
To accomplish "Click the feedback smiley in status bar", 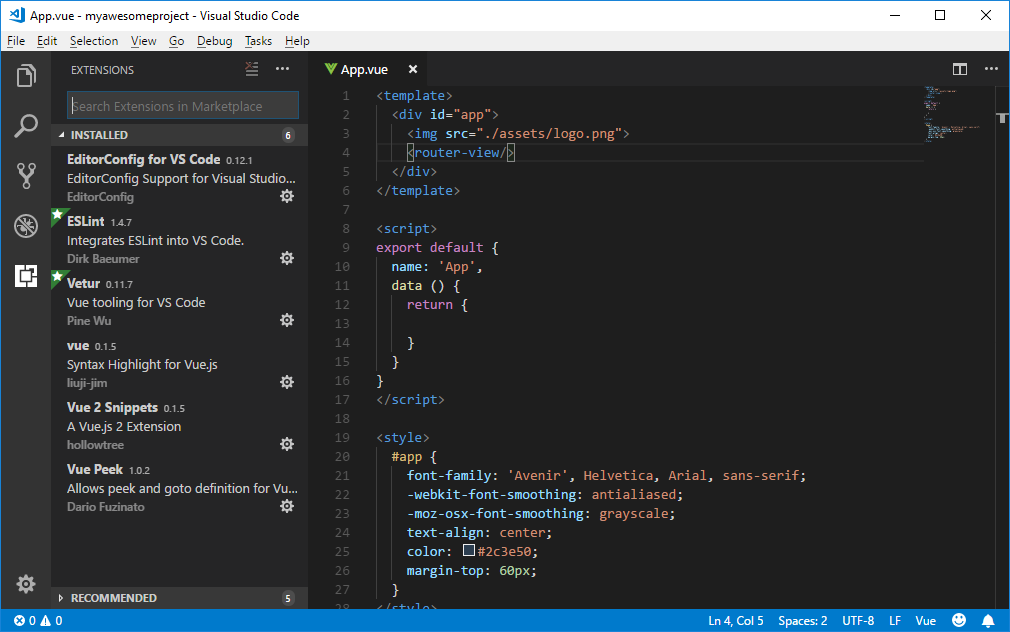I will pos(959,620).
